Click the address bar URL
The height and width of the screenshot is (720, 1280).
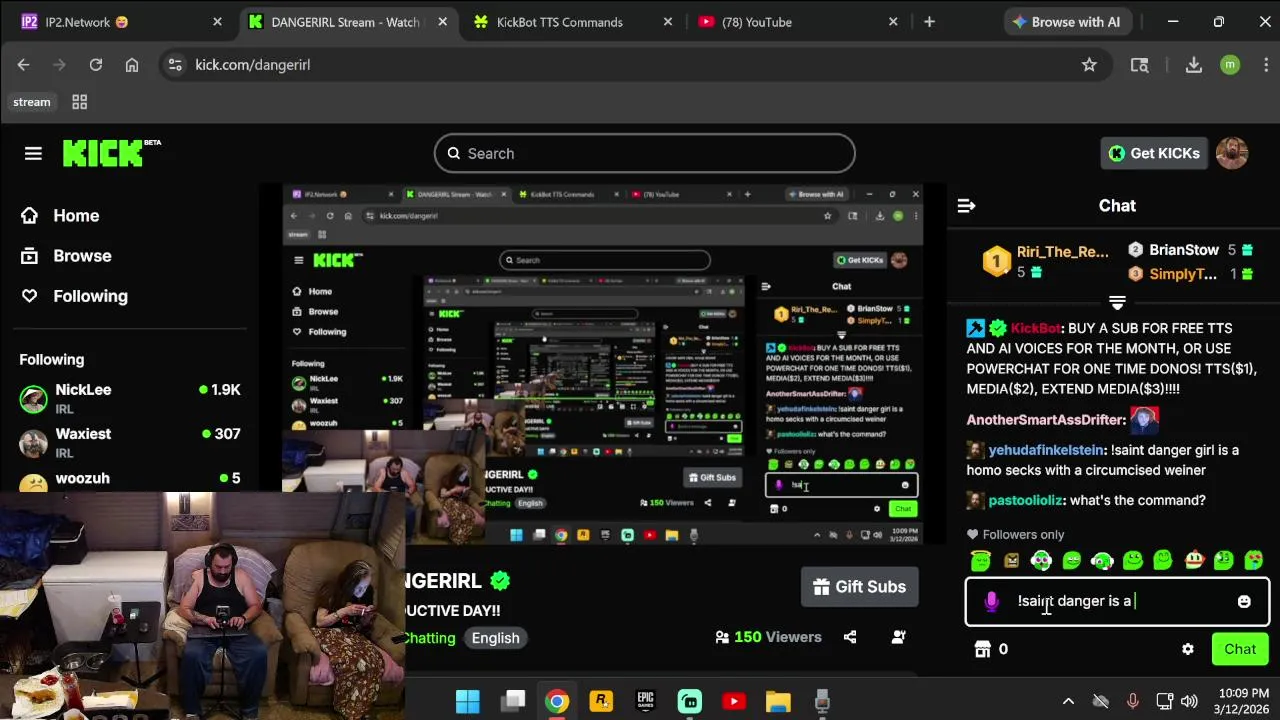coord(252,65)
